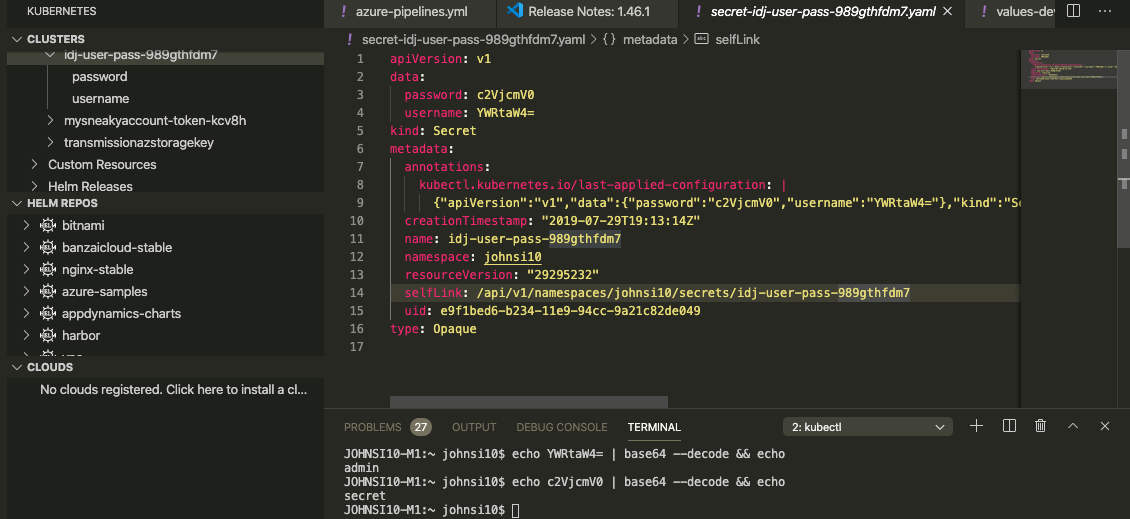The image size is (1130, 519).
Task: Click the VS Code icon on Release Notes tab
Action: coord(514,12)
